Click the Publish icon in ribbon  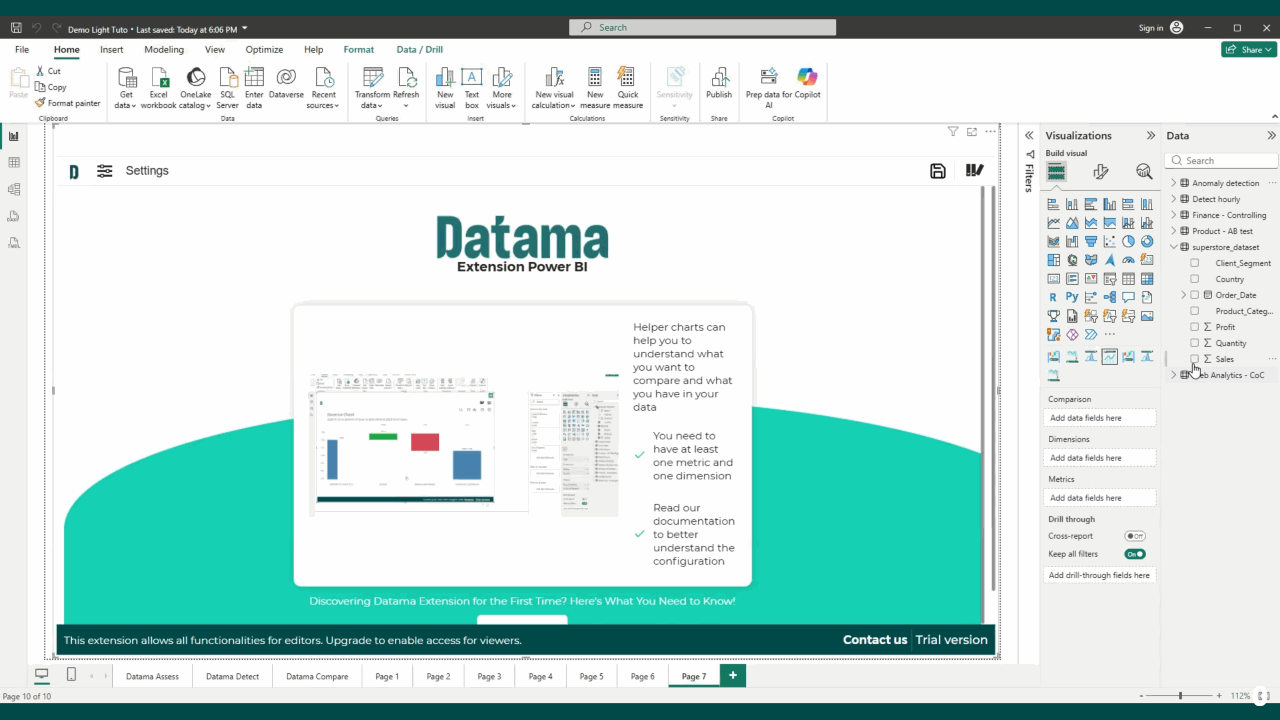(x=719, y=78)
